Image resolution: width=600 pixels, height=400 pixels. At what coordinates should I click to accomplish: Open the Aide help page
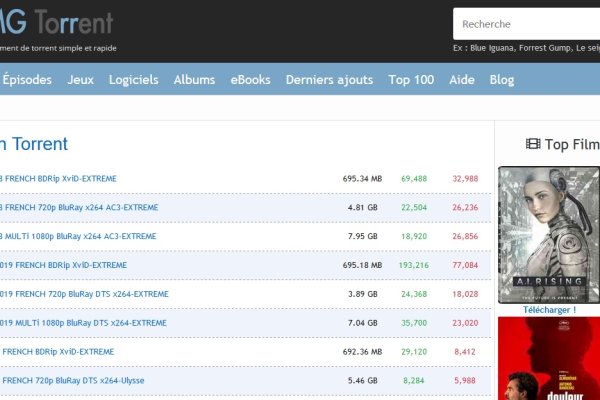(462, 80)
